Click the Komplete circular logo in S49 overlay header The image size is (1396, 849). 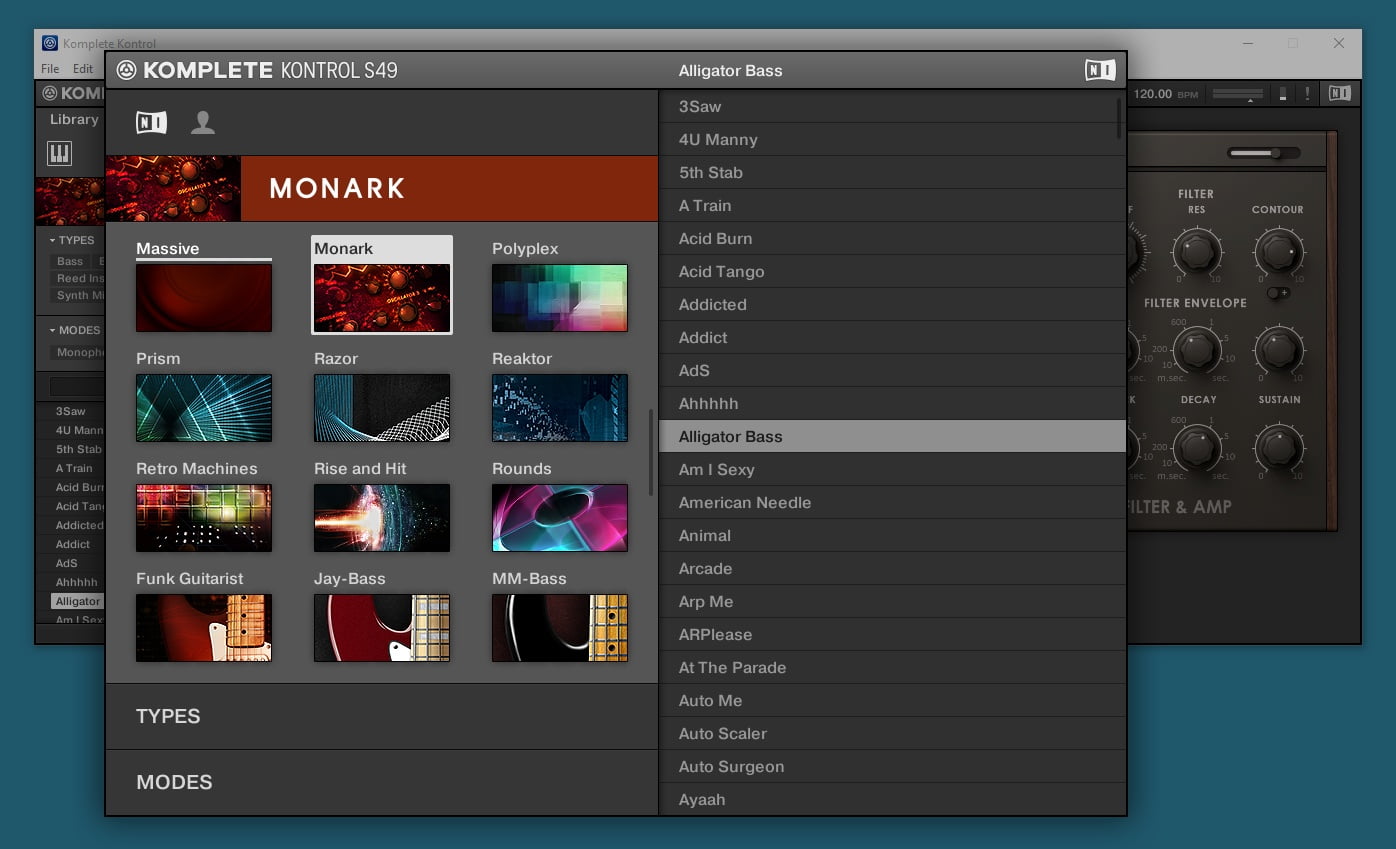click(126, 70)
